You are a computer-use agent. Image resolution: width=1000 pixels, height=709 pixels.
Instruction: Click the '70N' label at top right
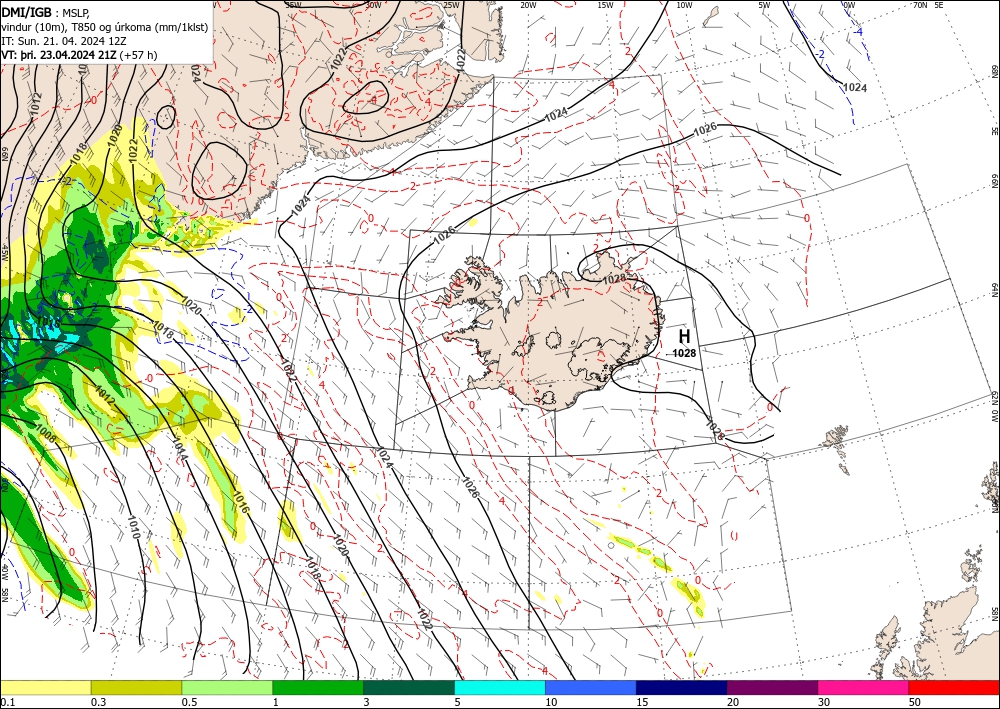[x=920, y=5]
